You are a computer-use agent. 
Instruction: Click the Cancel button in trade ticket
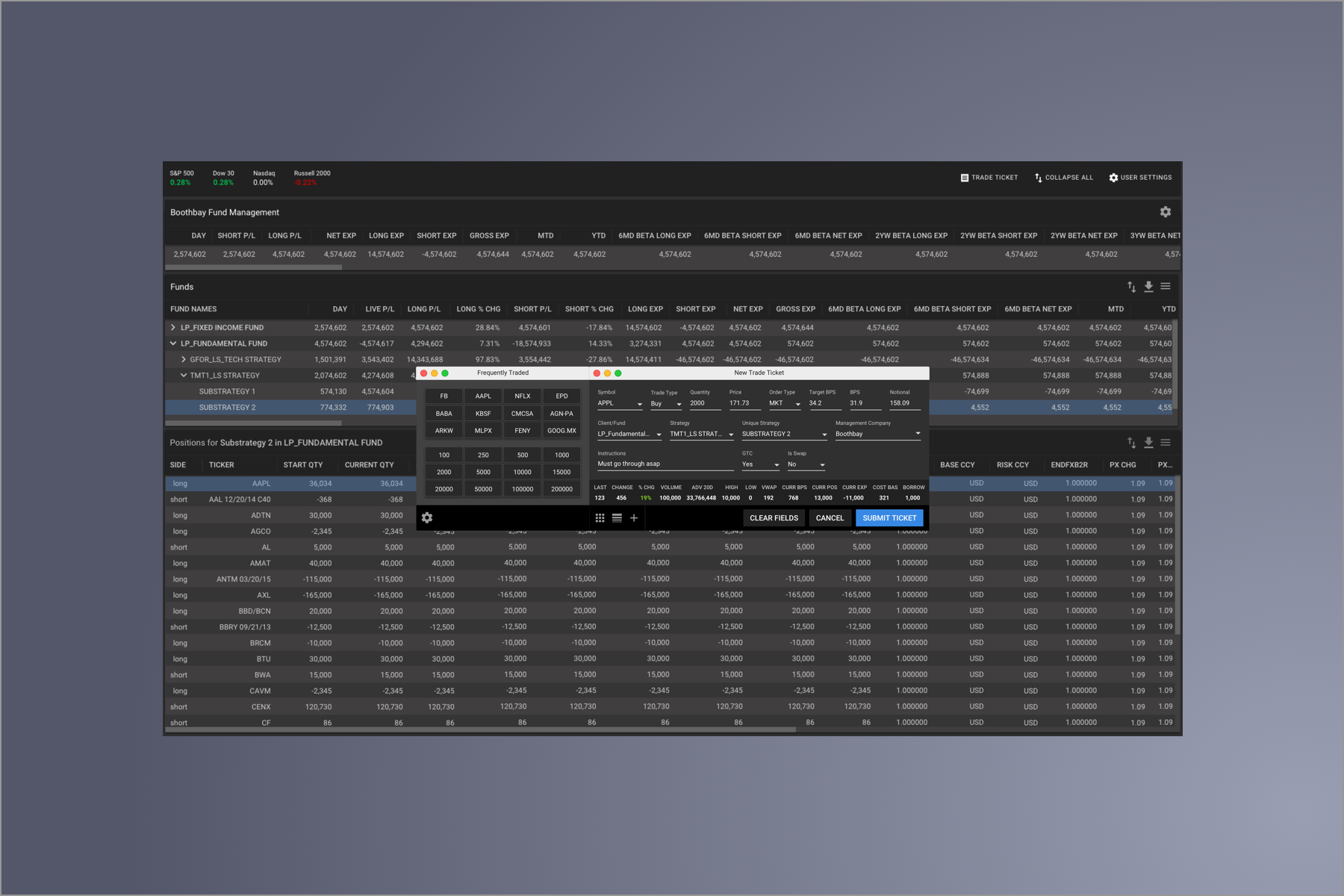(x=830, y=517)
